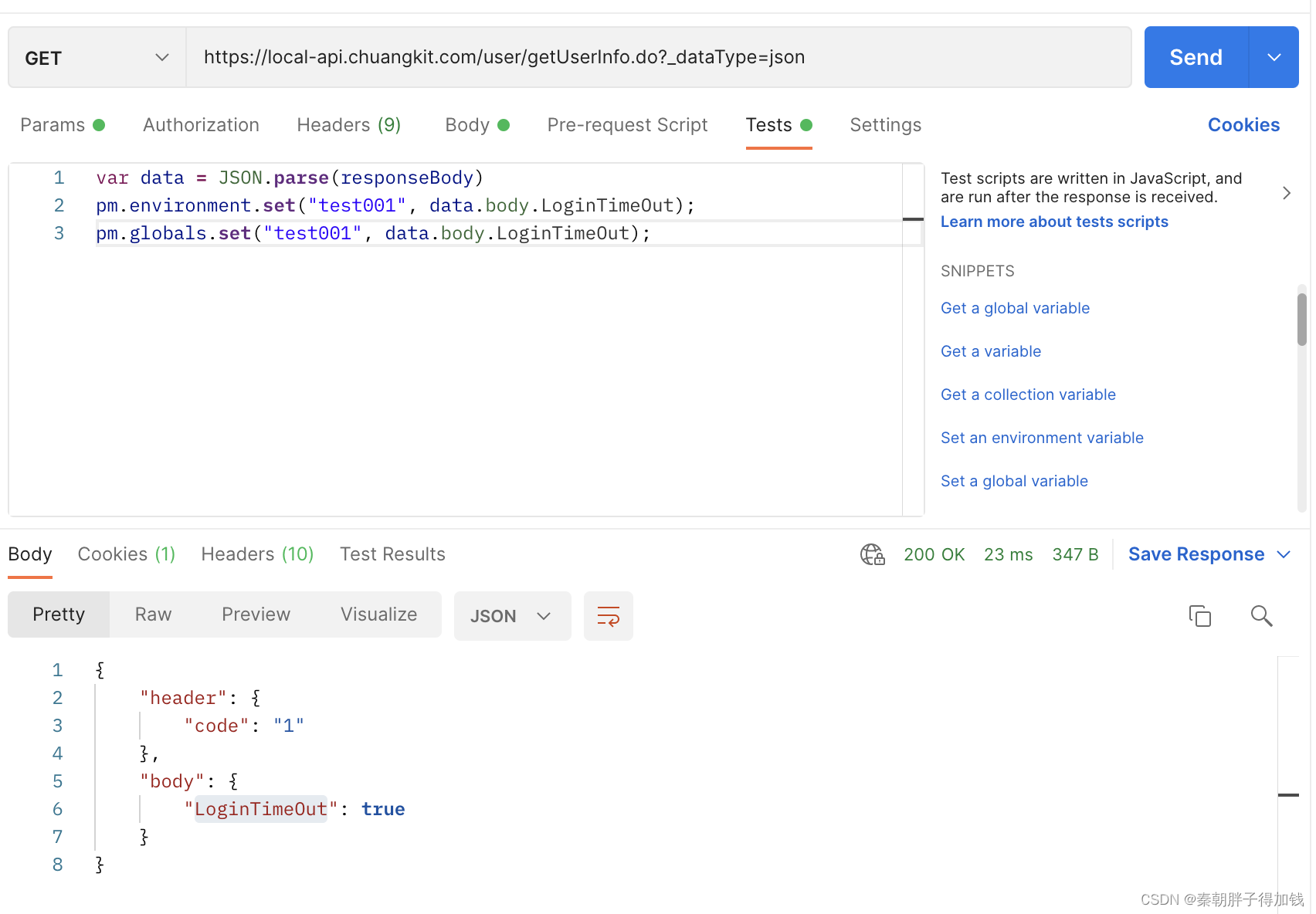Screen dimensions: 1316x914
Task: Click the 200 OK status text
Action: 934,554
